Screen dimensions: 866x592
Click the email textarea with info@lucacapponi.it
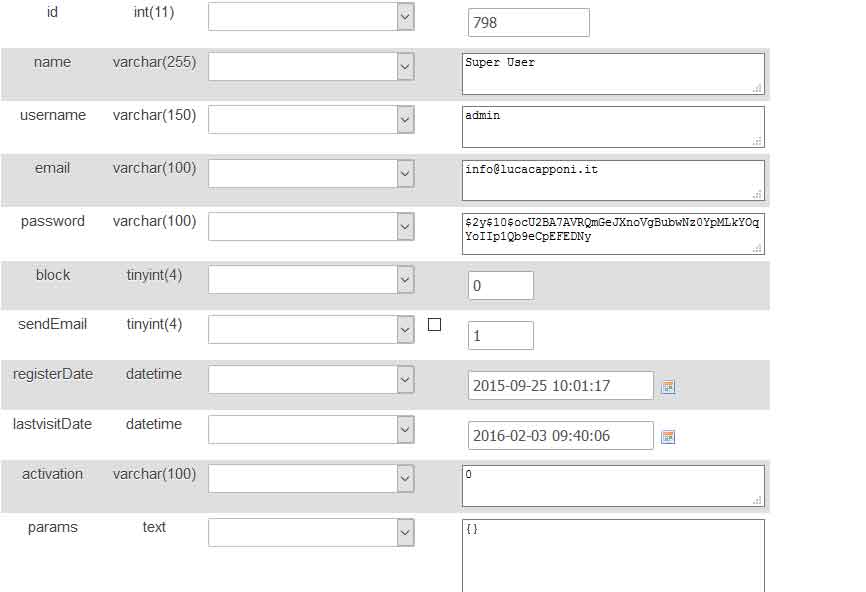click(x=613, y=180)
